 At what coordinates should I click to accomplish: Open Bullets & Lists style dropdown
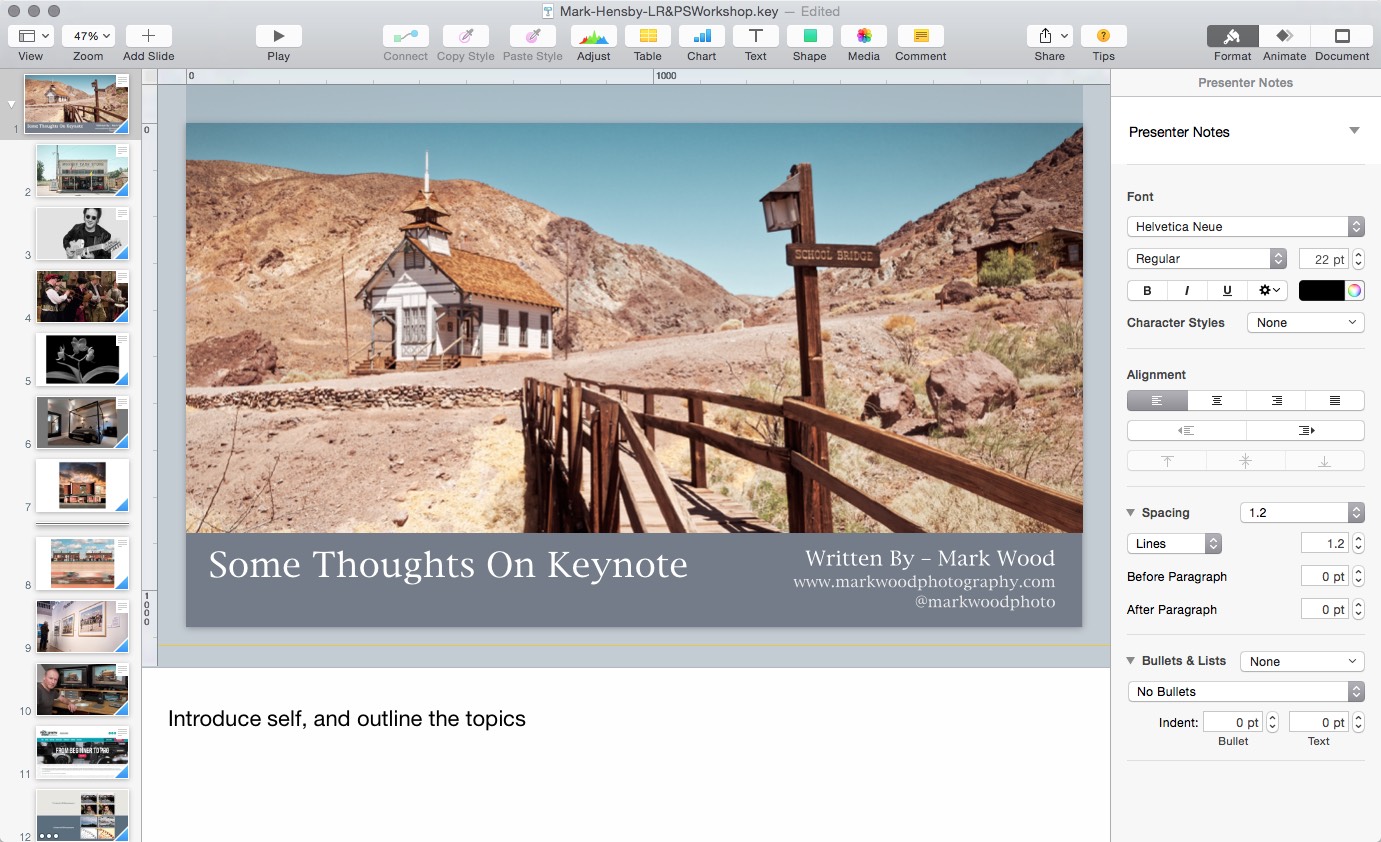tap(1302, 662)
